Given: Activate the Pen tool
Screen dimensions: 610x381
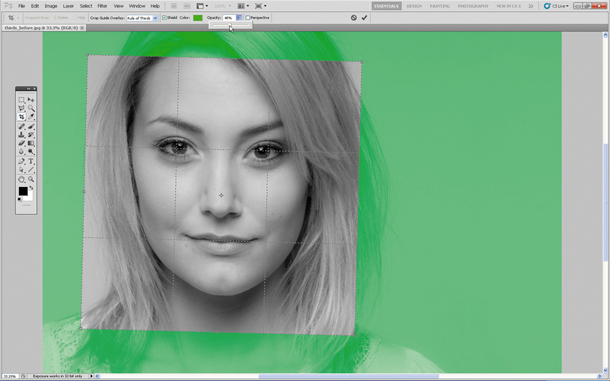Looking at the screenshot, I should (21, 161).
